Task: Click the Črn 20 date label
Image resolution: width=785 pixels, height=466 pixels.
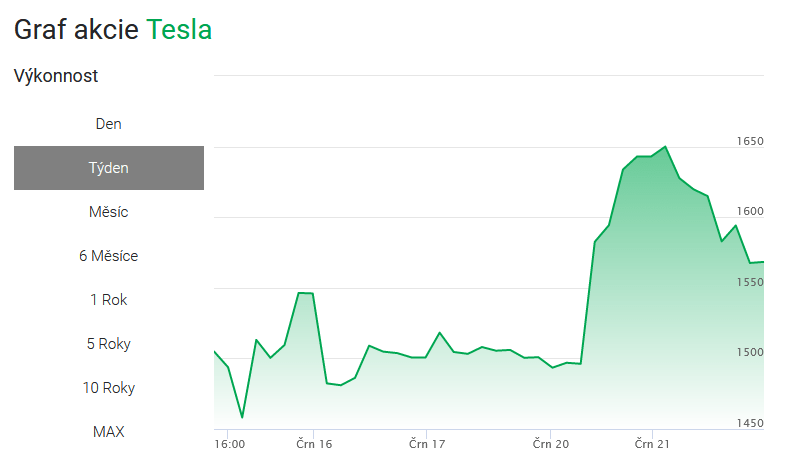Action: point(550,443)
